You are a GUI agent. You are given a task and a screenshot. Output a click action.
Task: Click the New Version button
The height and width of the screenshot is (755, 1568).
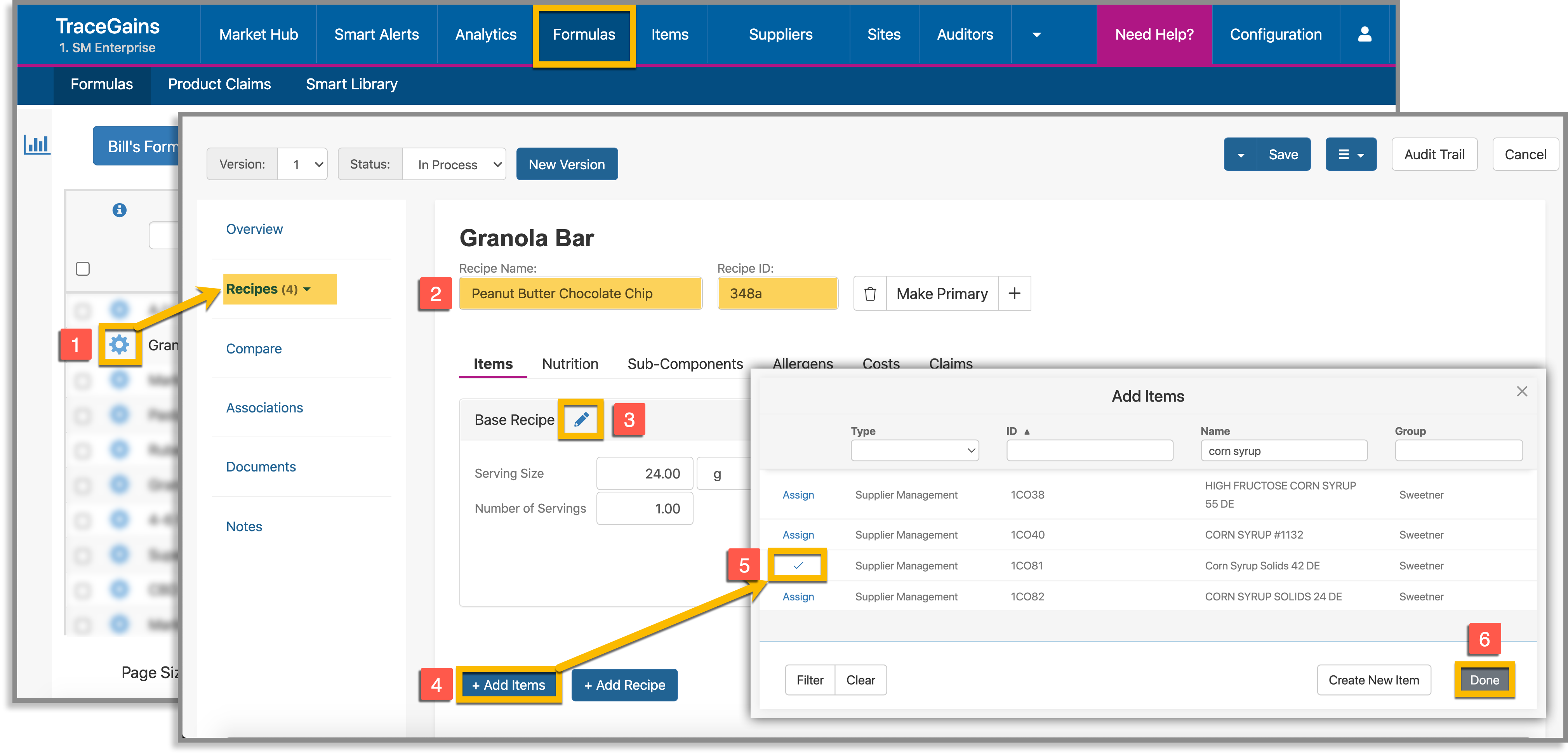pos(567,164)
